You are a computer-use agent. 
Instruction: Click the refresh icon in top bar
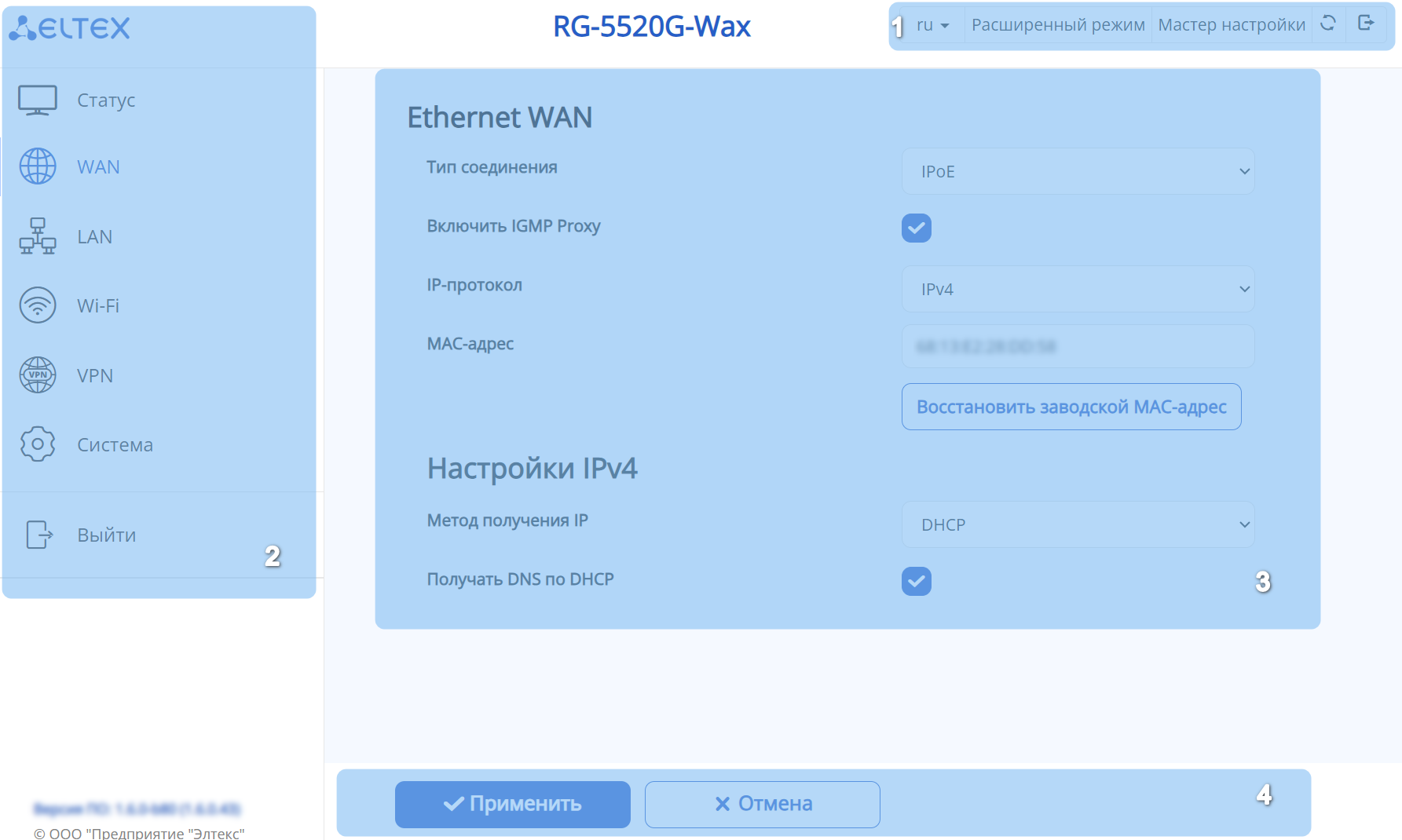coord(1328,24)
